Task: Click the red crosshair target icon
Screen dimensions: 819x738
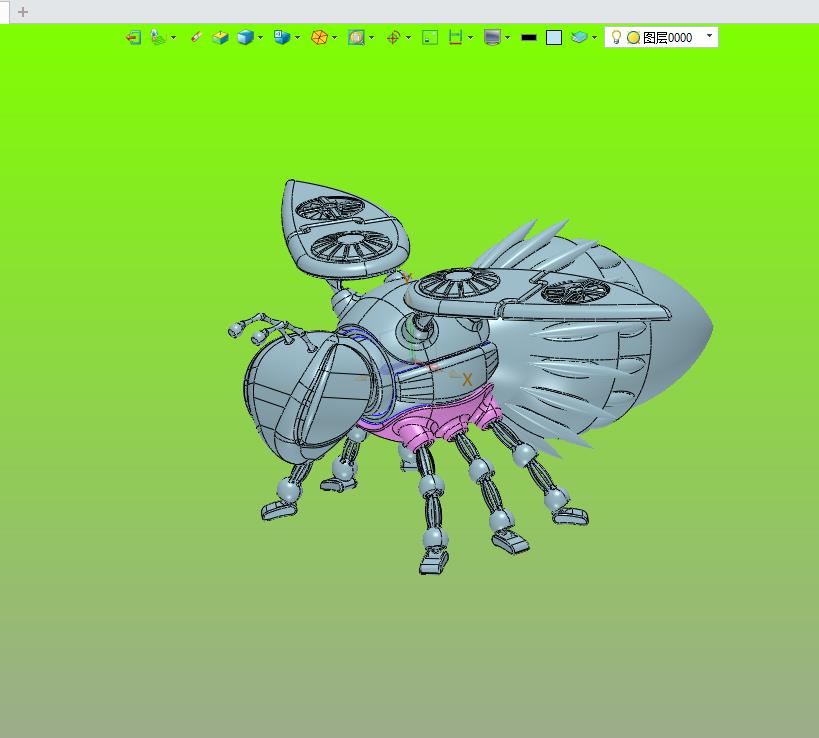Action: (393, 38)
